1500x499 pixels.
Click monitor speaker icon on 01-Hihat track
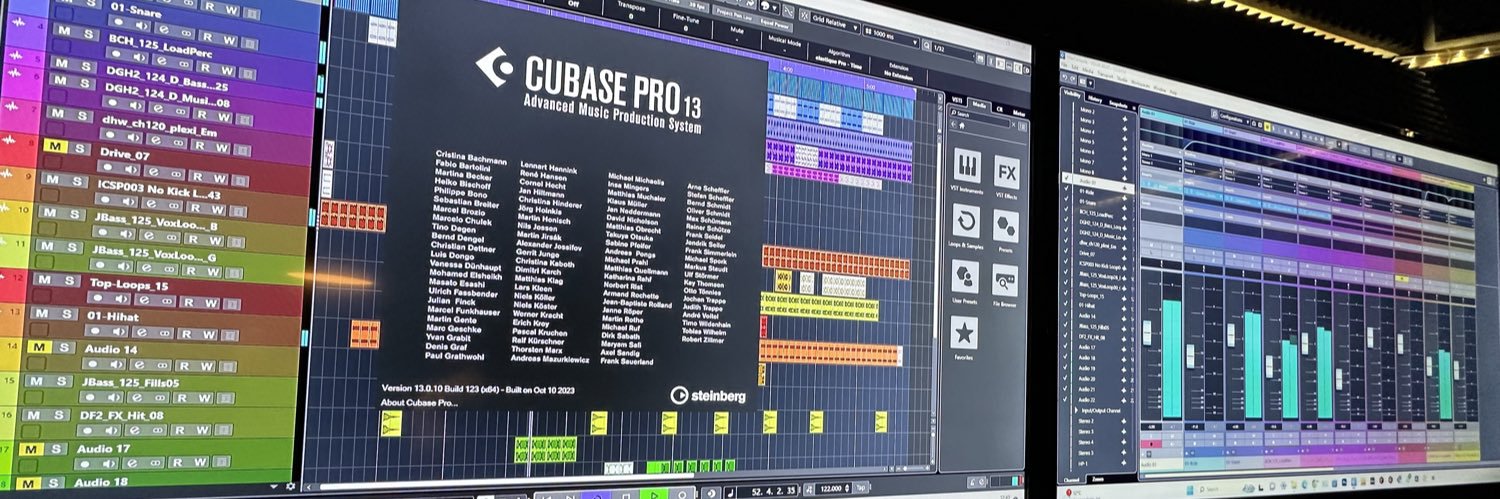(x=118, y=331)
